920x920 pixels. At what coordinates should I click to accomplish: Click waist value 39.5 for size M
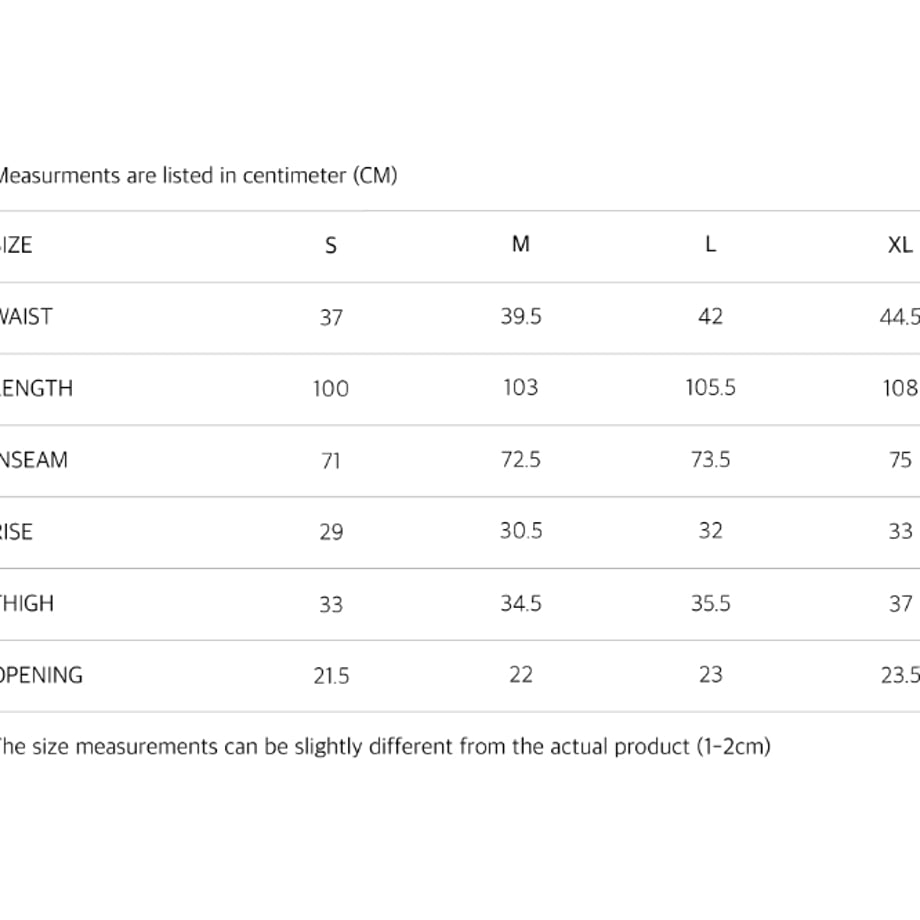click(x=521, y=317)
